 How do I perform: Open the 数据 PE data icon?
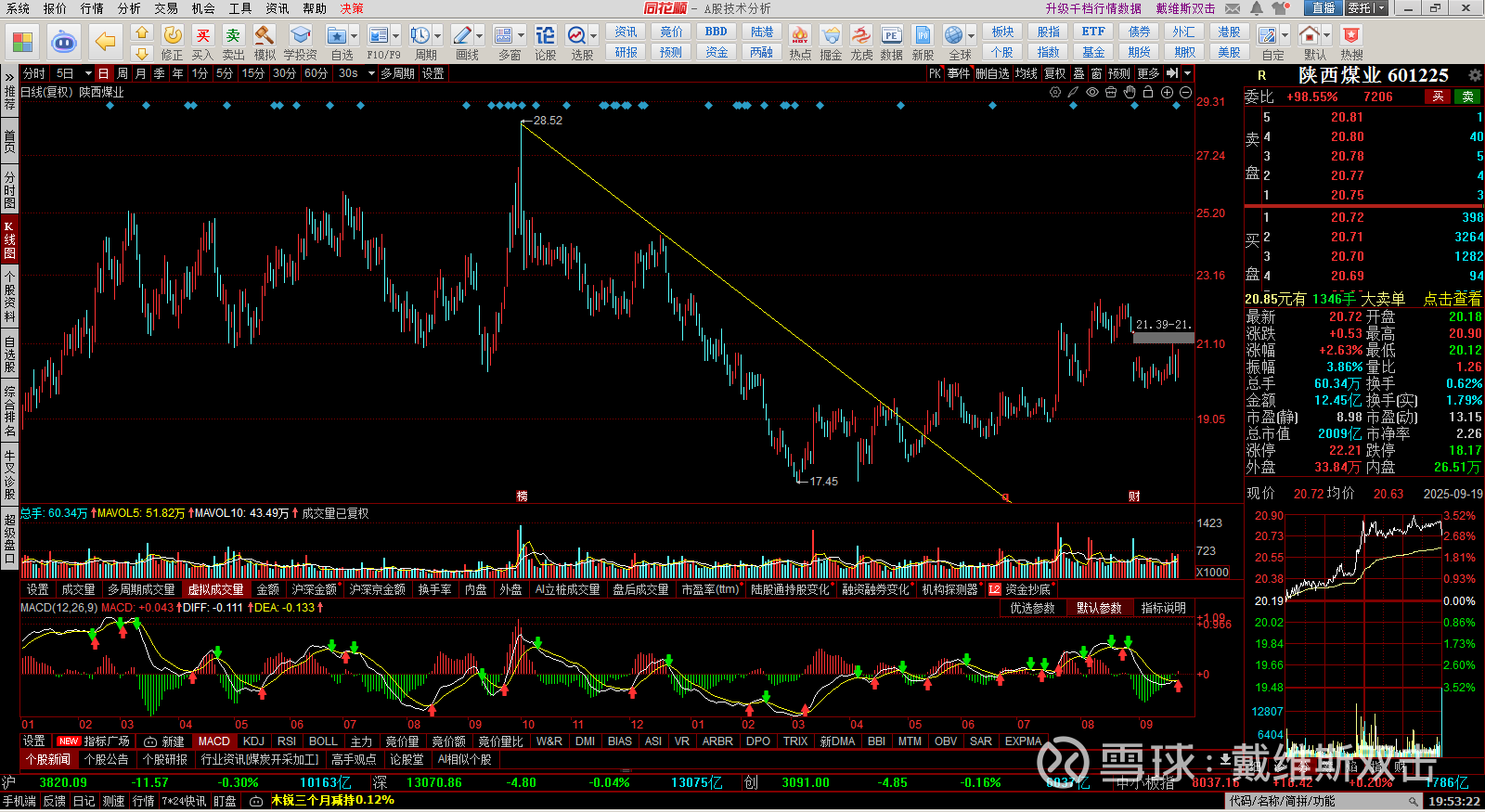(x=892, y=35)
